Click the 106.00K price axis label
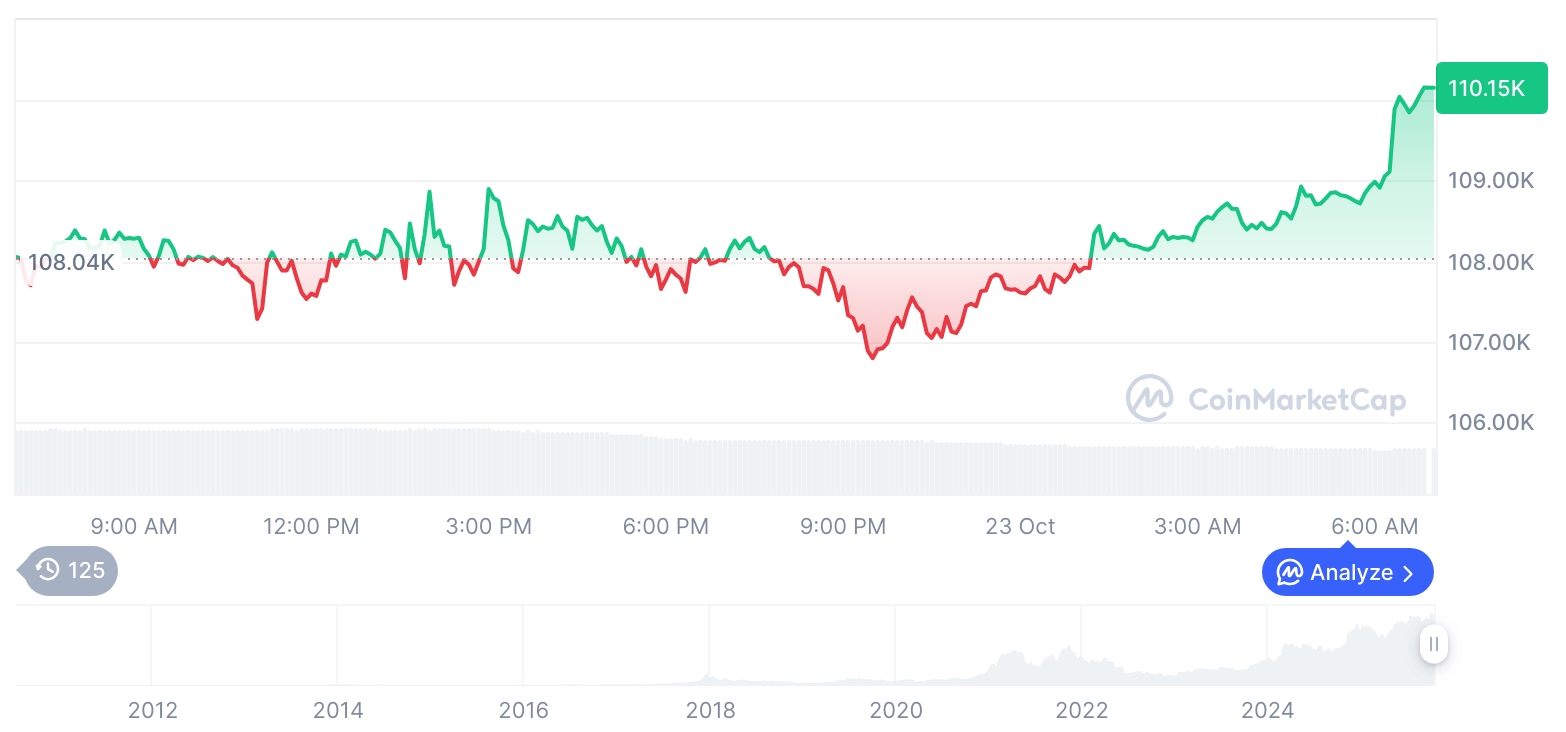1566x732 pixels. [x=1491, y=422]
